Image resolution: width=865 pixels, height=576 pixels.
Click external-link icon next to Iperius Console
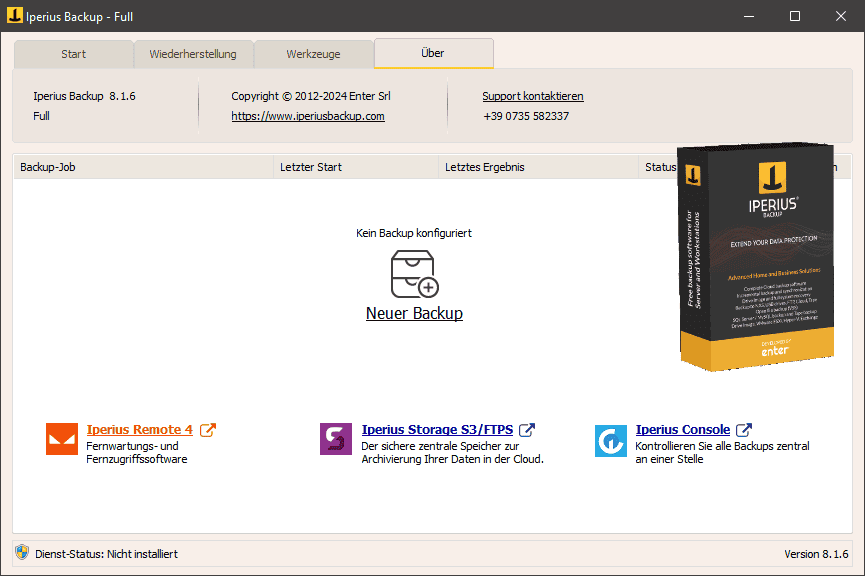pos(744,429)
